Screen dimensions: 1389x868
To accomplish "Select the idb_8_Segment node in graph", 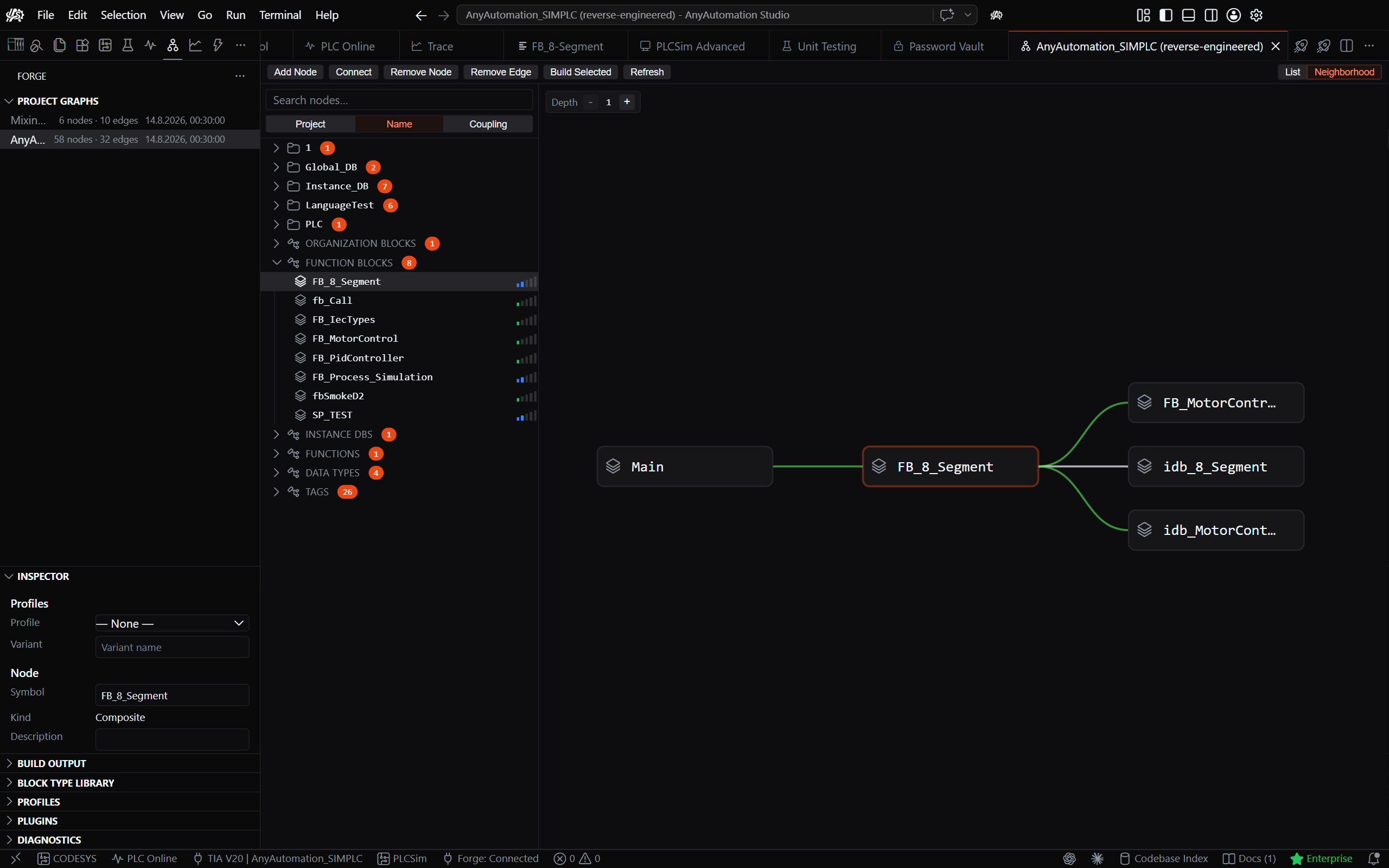I will pyautogui.click(x=1216, y=466).
